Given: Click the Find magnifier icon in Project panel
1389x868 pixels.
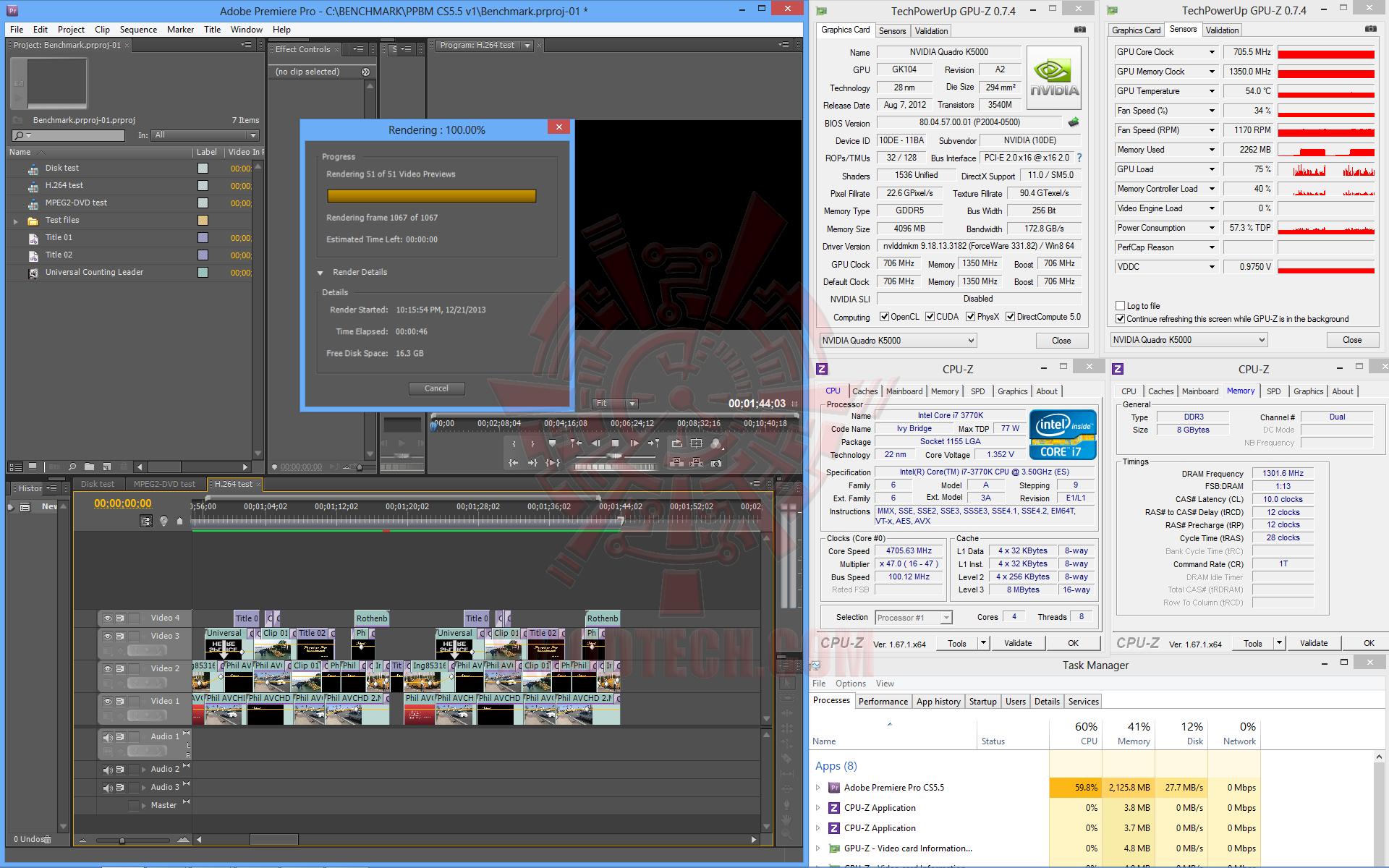Looking at the screenshot, I should [72, 467].
